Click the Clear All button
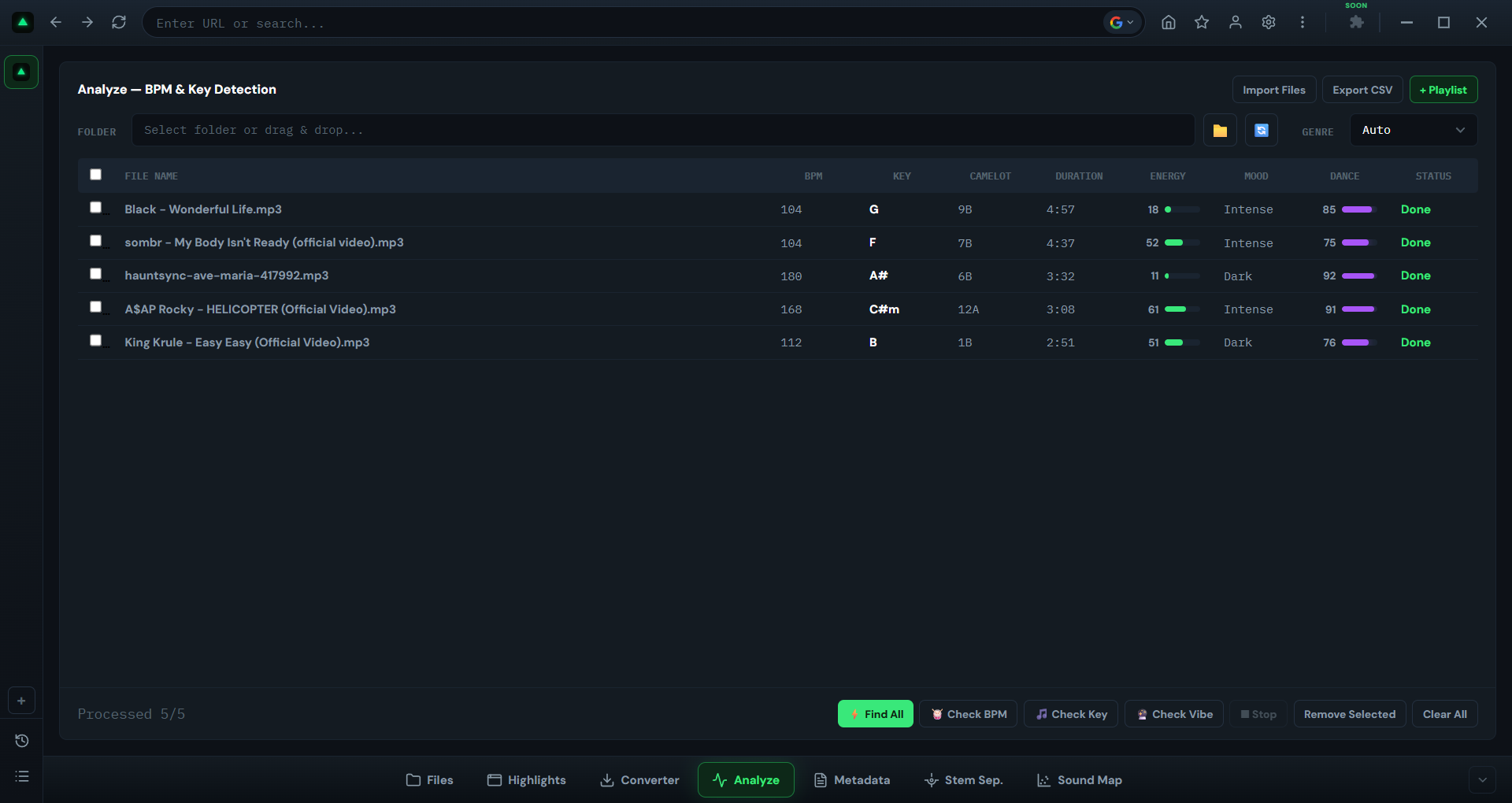 click(x=1445, y=714)
